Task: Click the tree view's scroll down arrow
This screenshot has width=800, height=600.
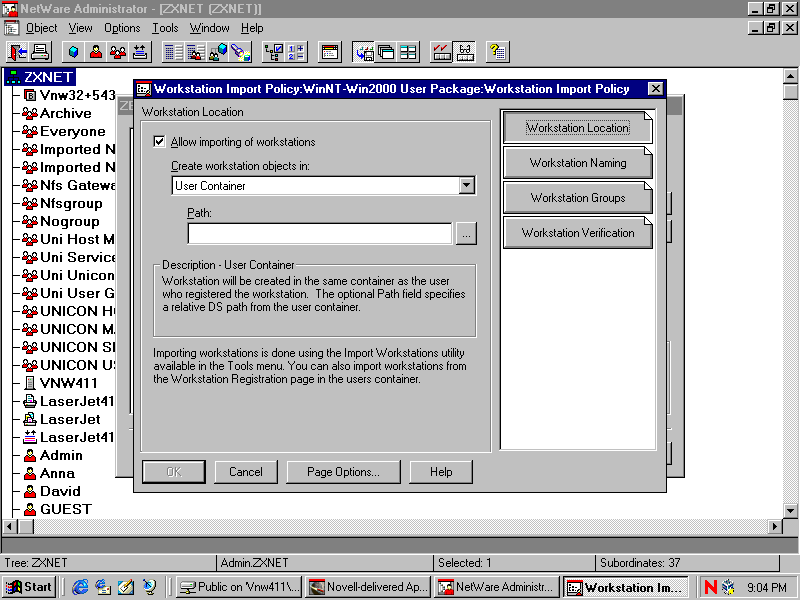Action: [x=790, y=510]
